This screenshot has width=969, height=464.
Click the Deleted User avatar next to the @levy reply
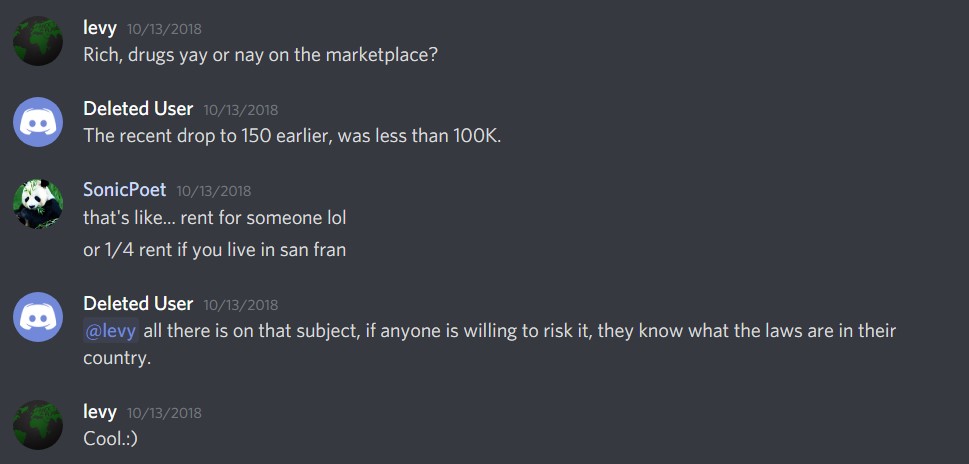click(38, 317)
